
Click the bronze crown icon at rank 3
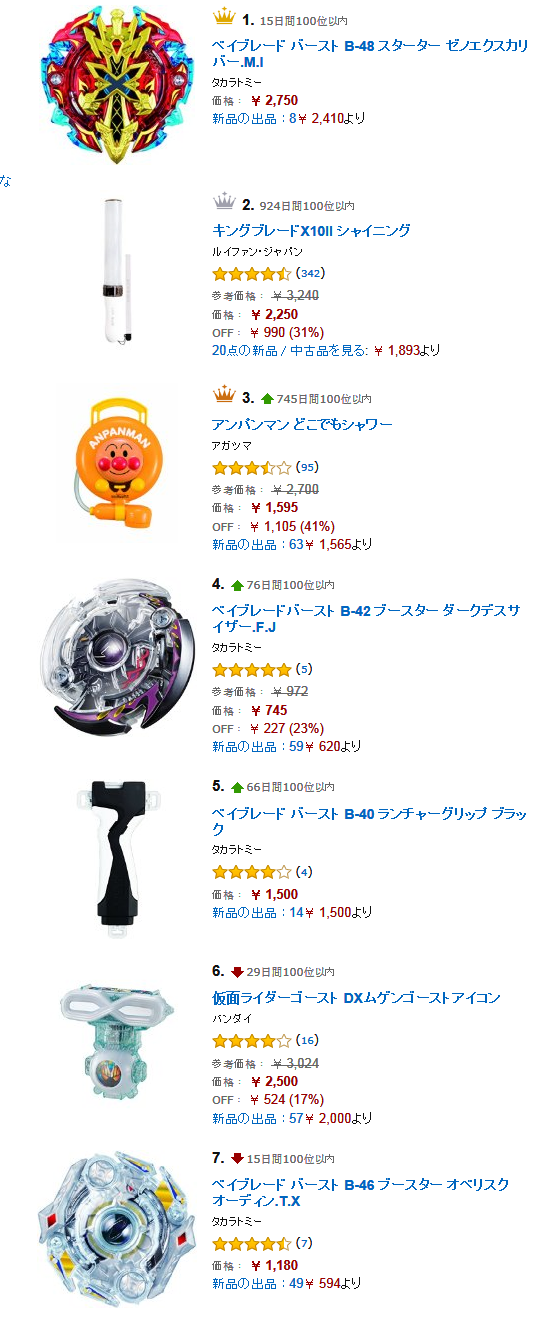tap(223, 396)
